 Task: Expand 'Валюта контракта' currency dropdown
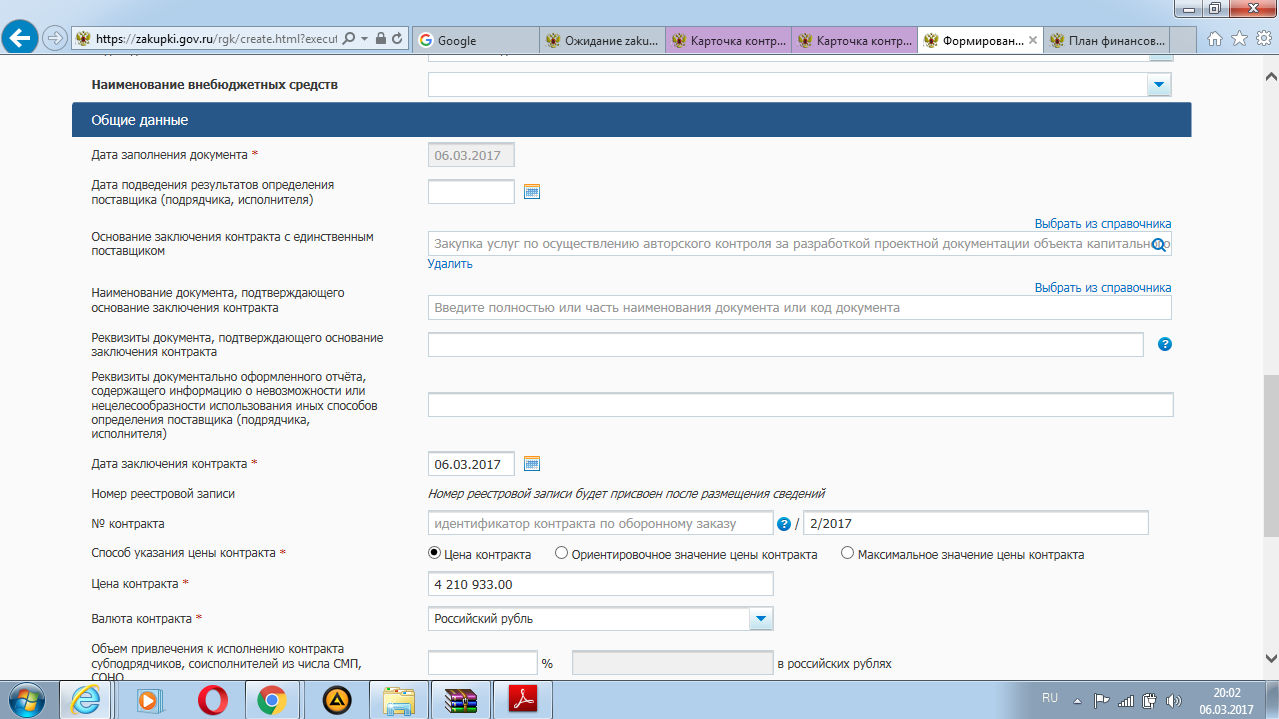(761, 619)
